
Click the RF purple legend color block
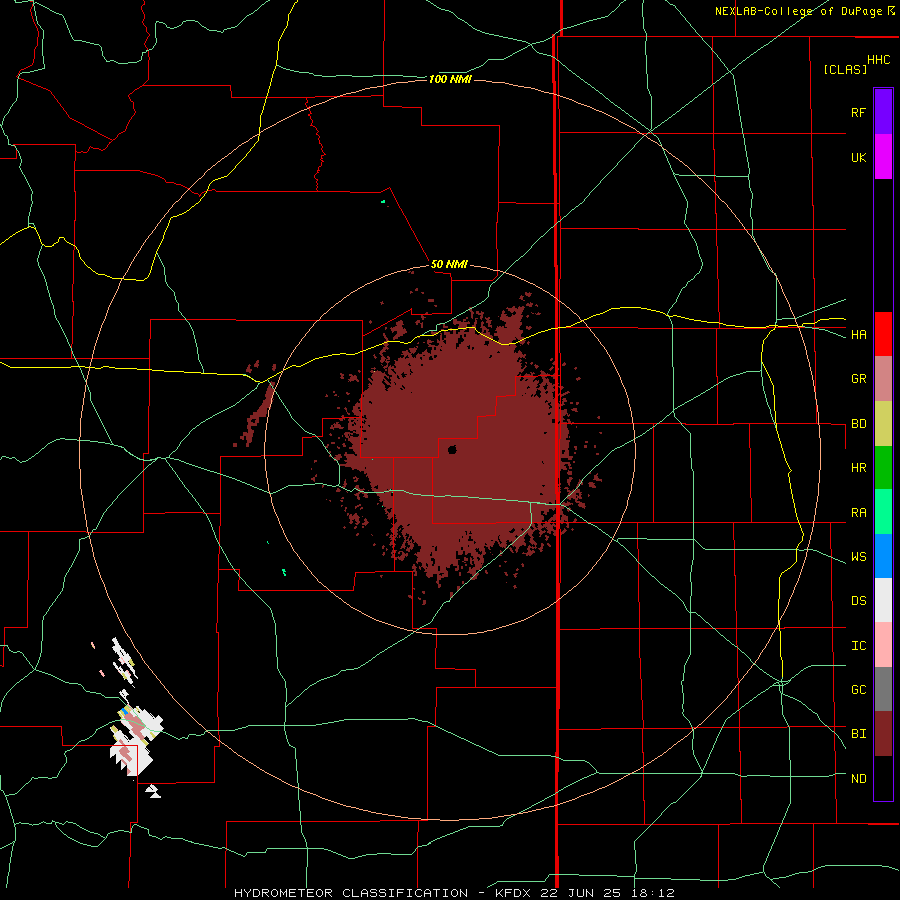coord(883,112)
